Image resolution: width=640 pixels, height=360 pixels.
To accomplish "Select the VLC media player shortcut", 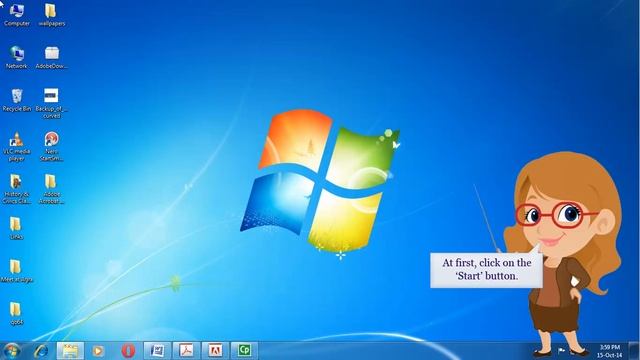I will point(17,147).
